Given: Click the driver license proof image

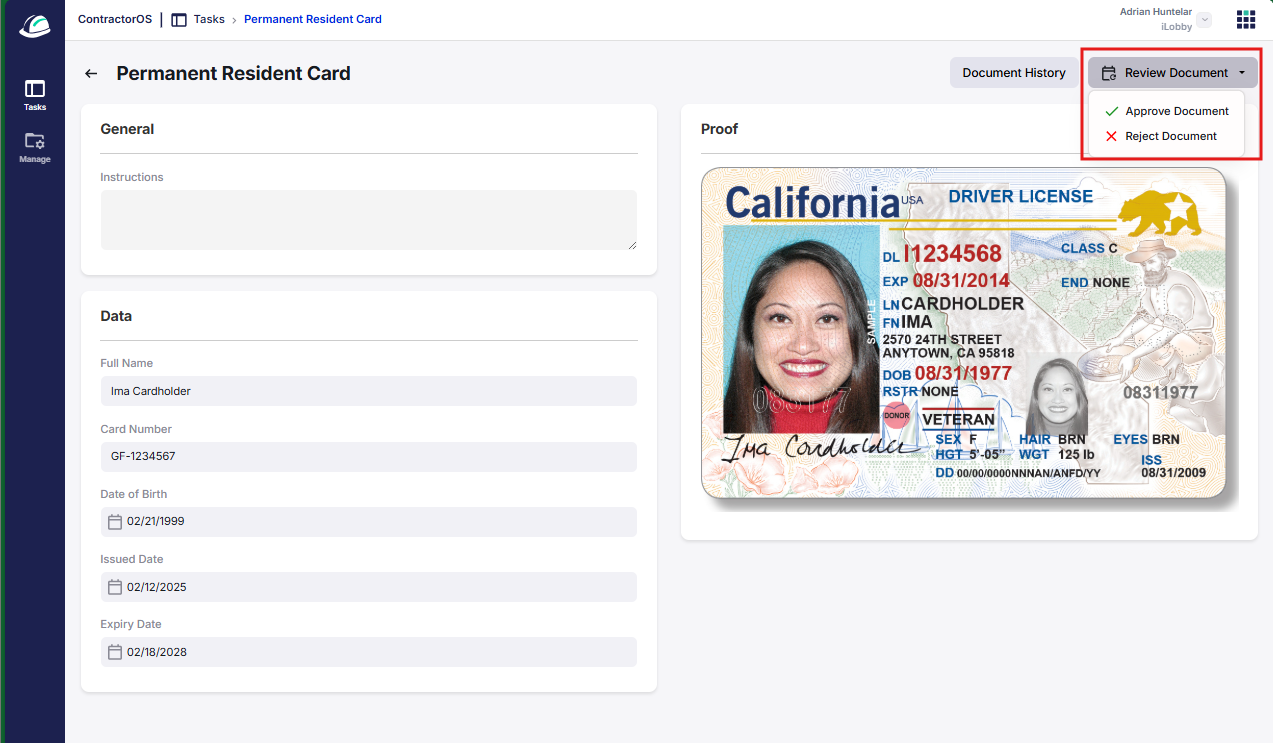Looking at the screenshot, I should coord(963,333).
